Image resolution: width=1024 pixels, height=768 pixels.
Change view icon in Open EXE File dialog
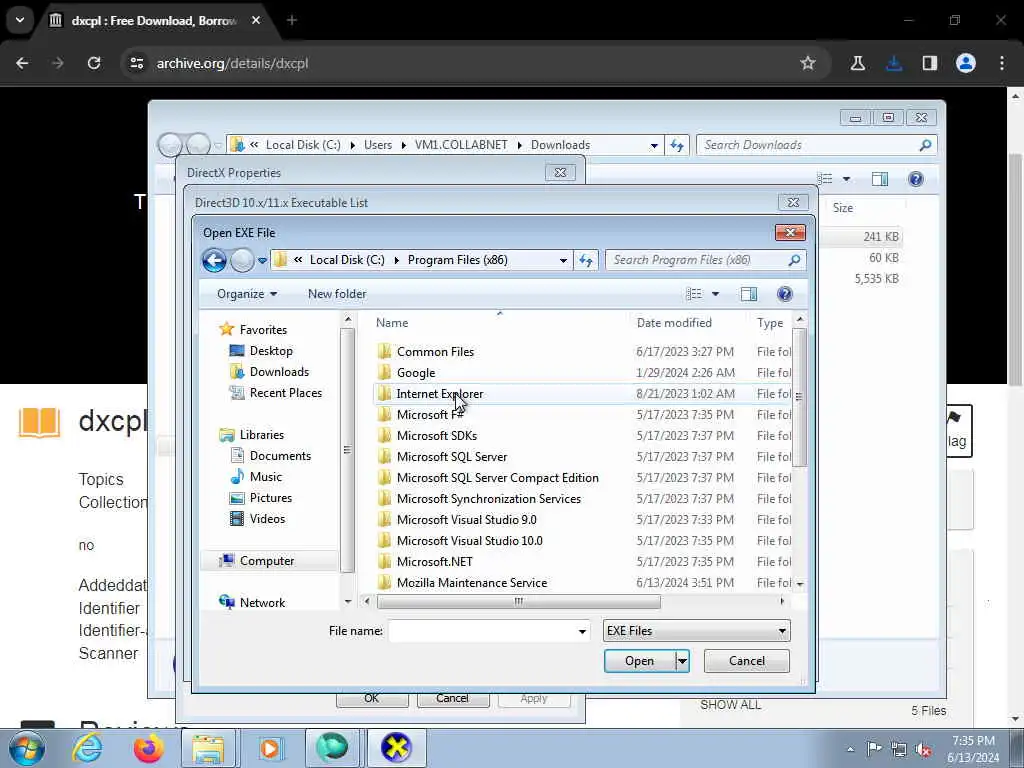click(694, 294)
